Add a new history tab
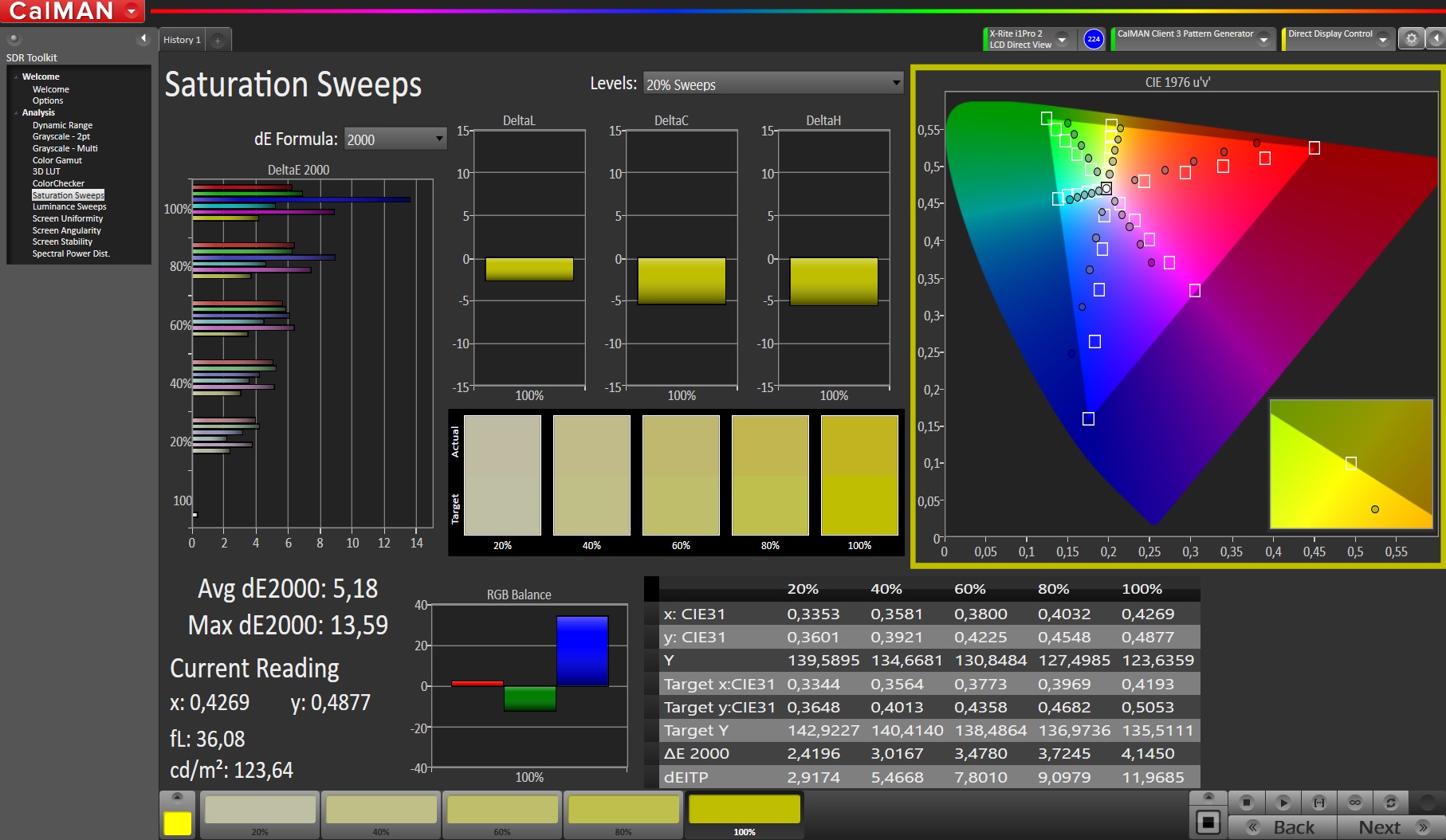 click(x=218, y=40)
